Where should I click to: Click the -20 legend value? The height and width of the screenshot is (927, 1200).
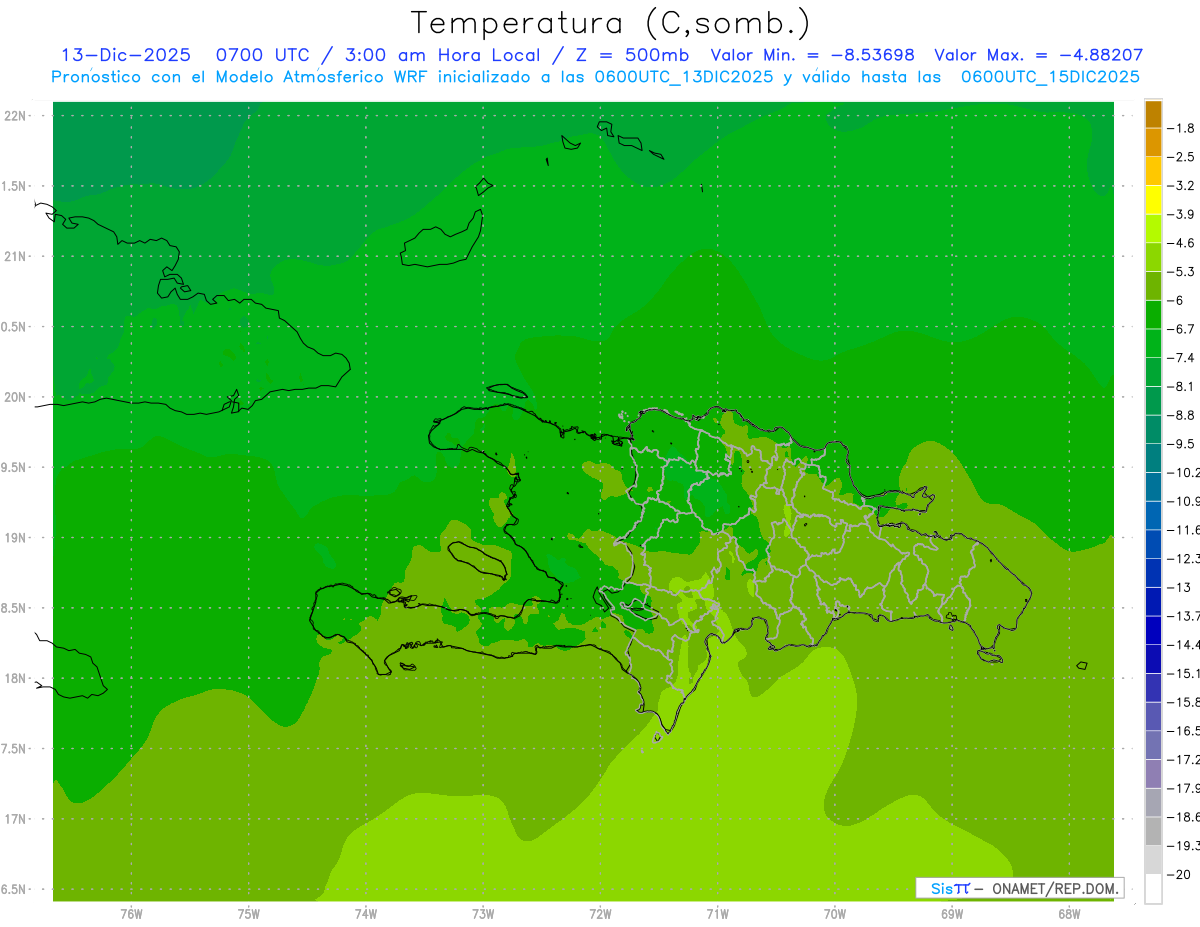coord(1178,874)
